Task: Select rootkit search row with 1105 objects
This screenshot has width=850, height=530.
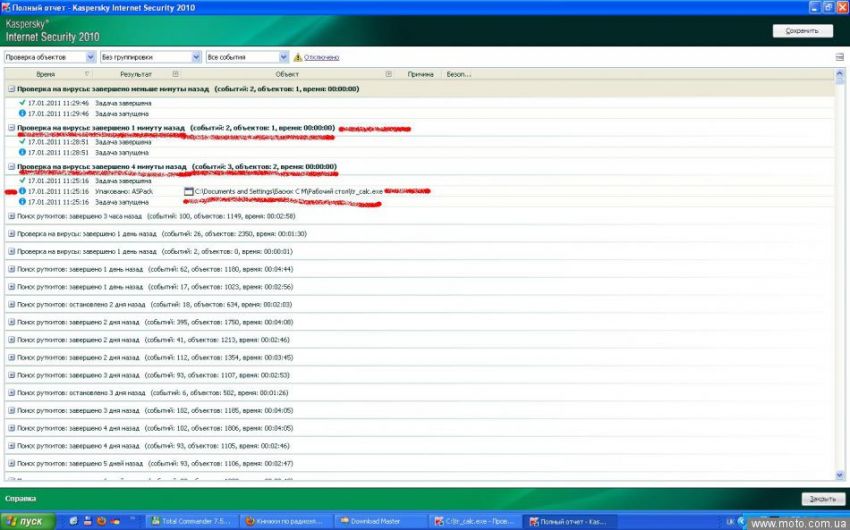Action: click(x=419, y=445)
